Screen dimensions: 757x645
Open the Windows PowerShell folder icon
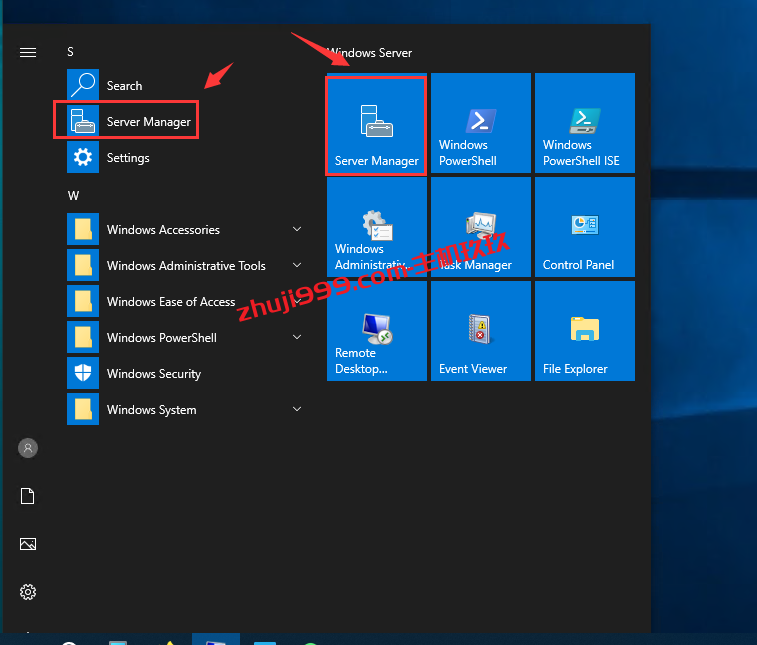click(x=83, y=337)
